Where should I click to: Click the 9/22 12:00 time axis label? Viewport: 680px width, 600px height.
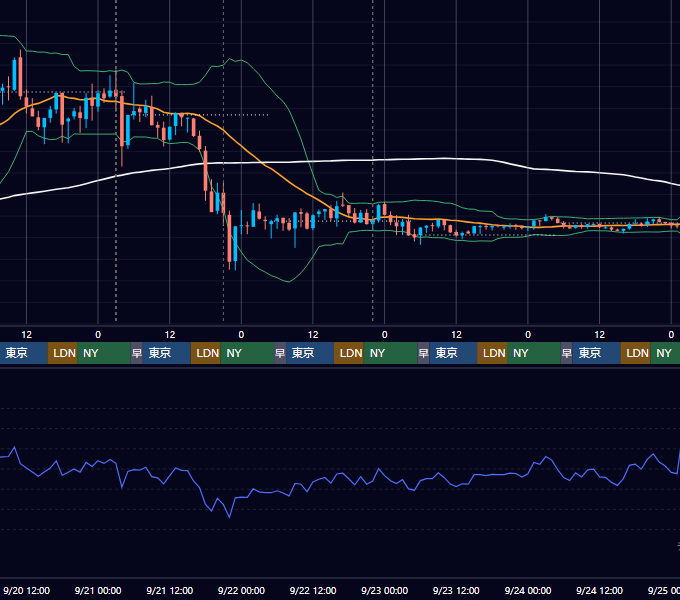(313, 590)
